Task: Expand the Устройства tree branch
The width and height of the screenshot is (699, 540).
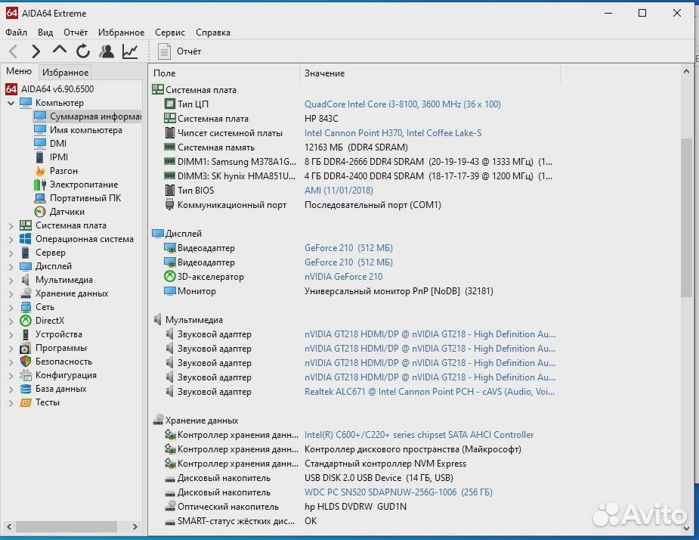Action: (x=11, y=335)
